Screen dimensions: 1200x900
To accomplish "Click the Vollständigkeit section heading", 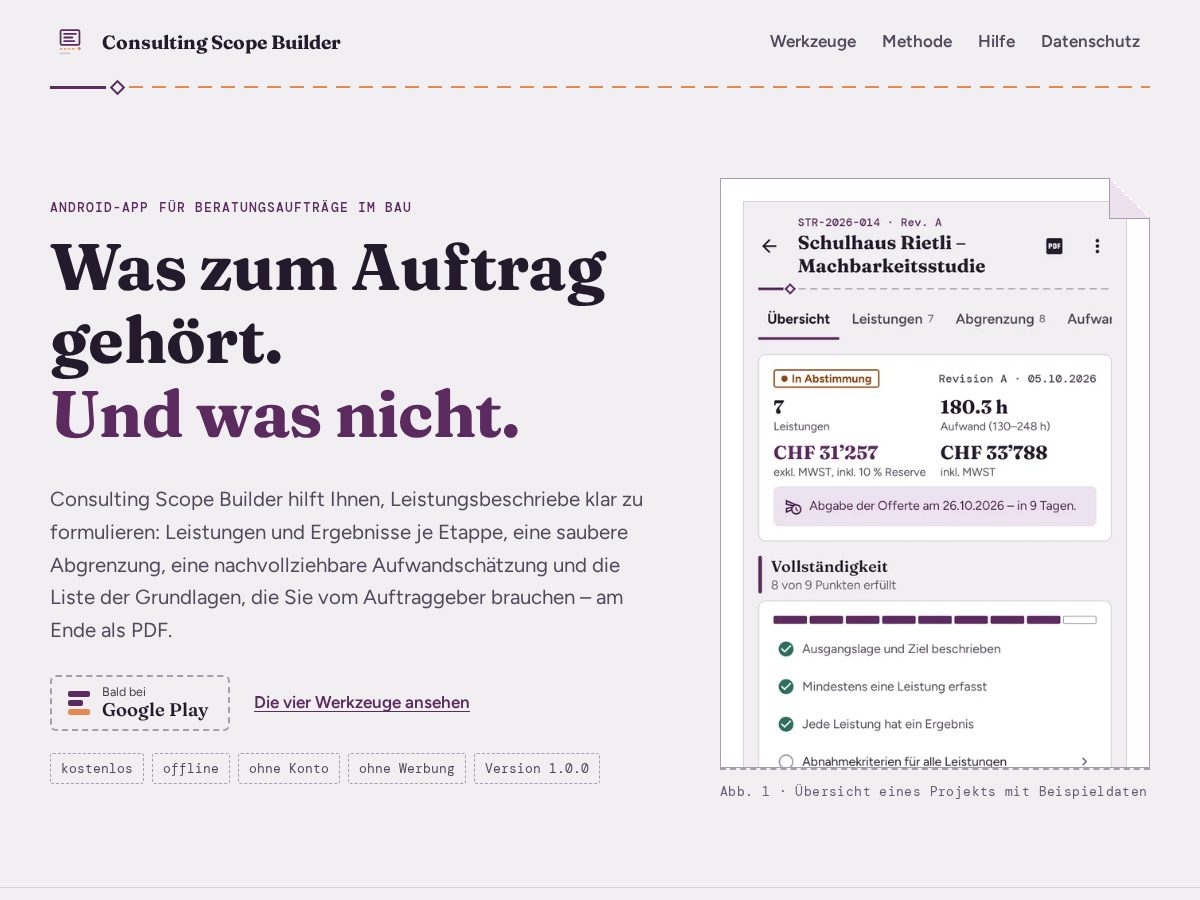I will click(830, 567).
